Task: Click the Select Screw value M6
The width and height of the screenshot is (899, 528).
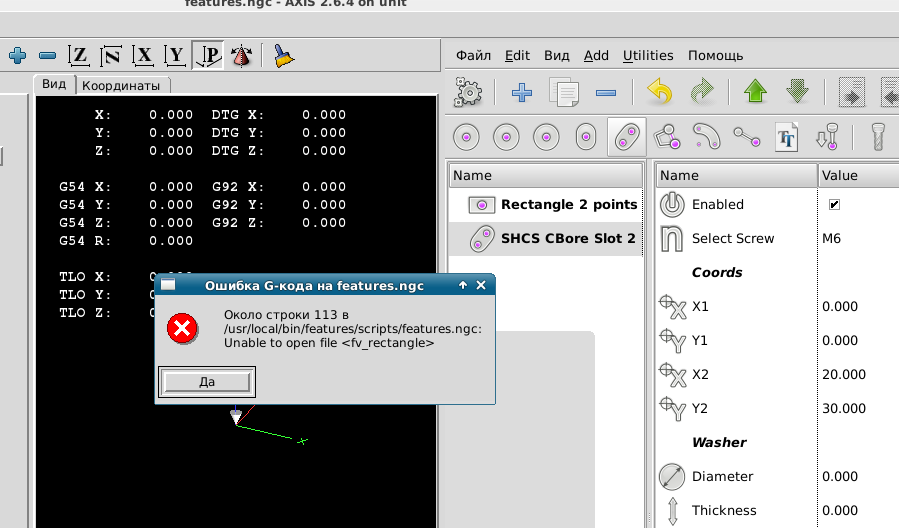Action: (x=831, y=238)
